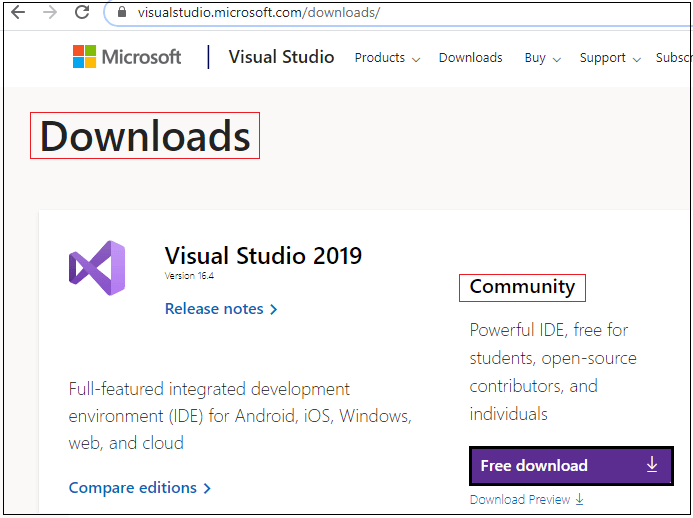Open the Buy dropdown menu

542,58
